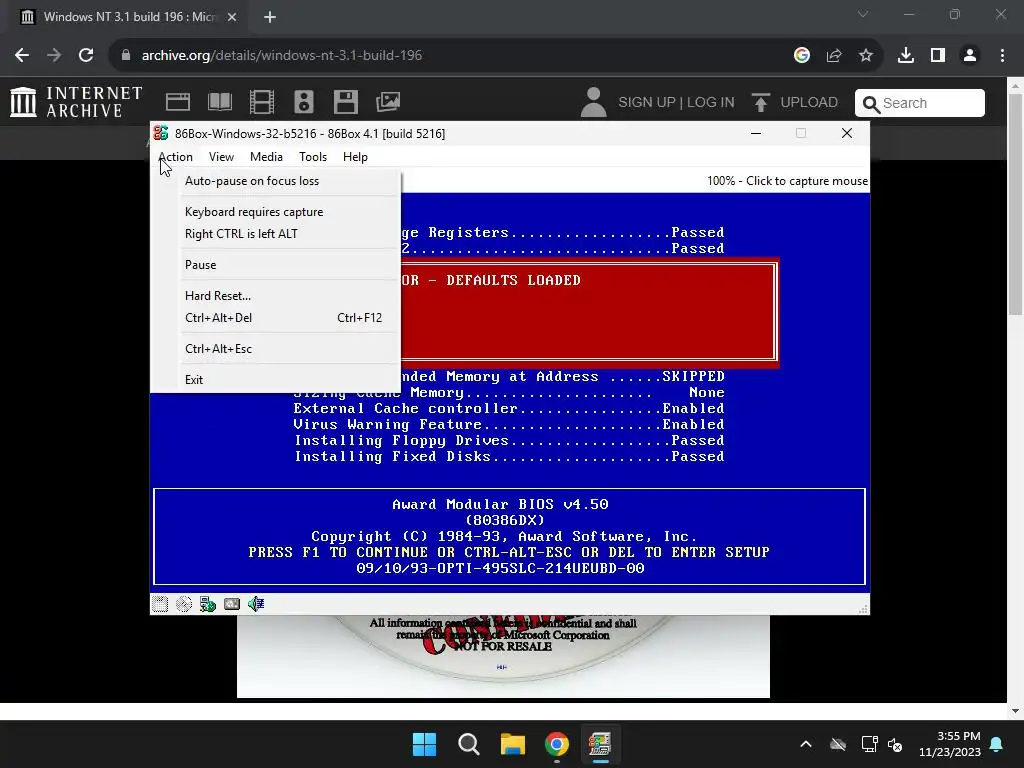This screenshot has height=768, width=1024.
Task: Open the Help menu
Action: [x=355, y=157]
